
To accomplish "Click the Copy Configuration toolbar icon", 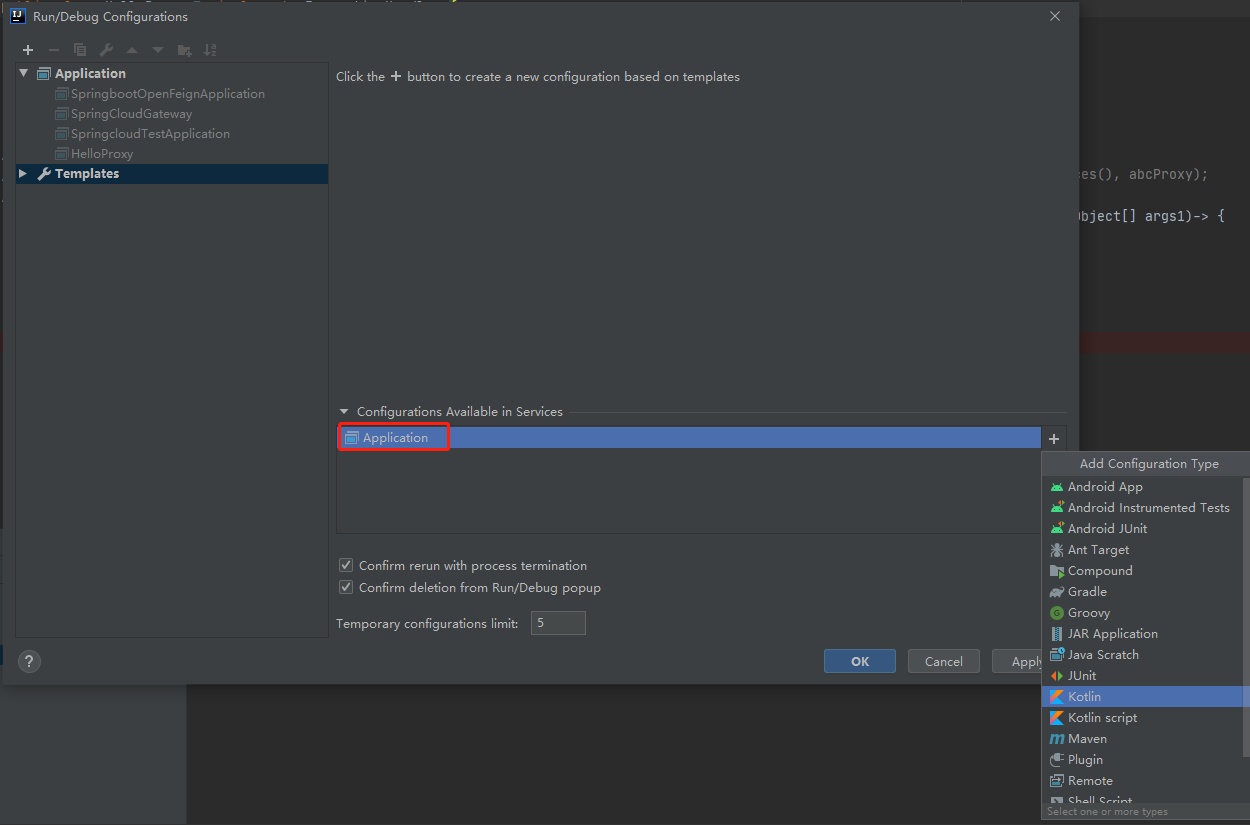I will coord(80,50).
